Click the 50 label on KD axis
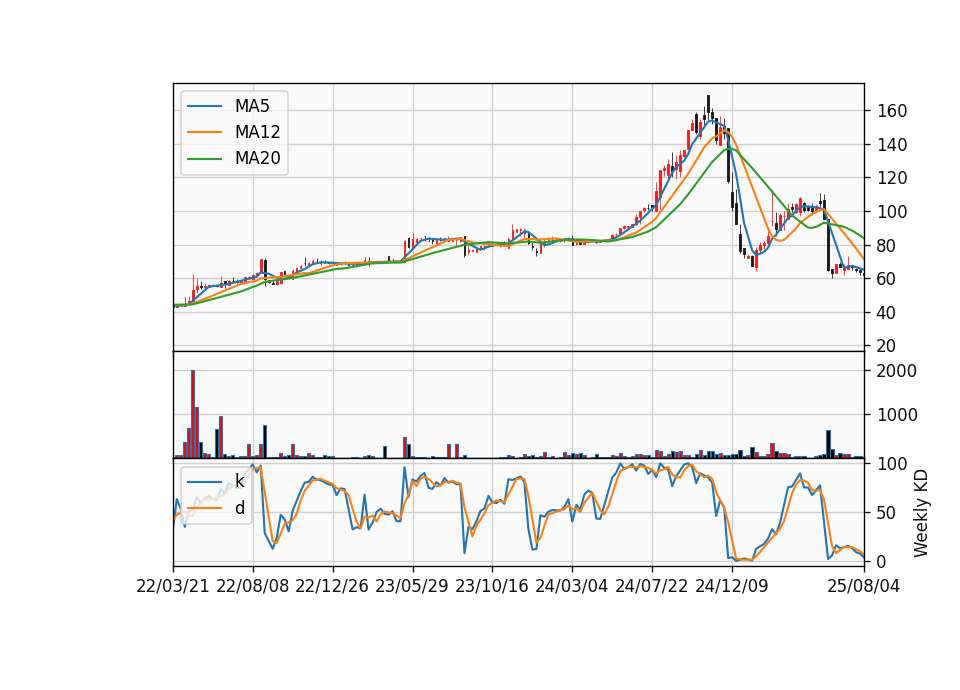Screen dimensions: 960x690 [x=887, y=513]
